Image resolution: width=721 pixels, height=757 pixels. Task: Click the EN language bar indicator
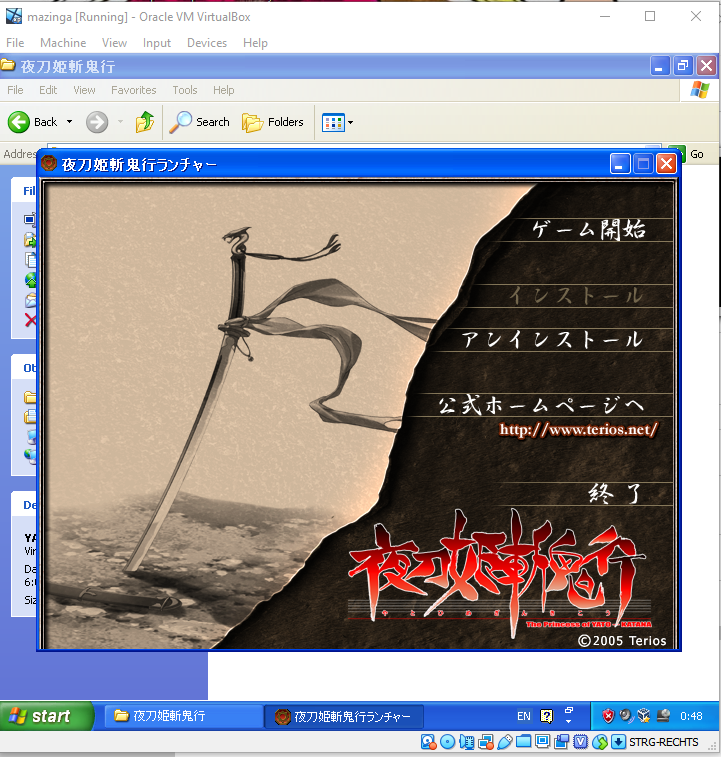tap(523, 716)
